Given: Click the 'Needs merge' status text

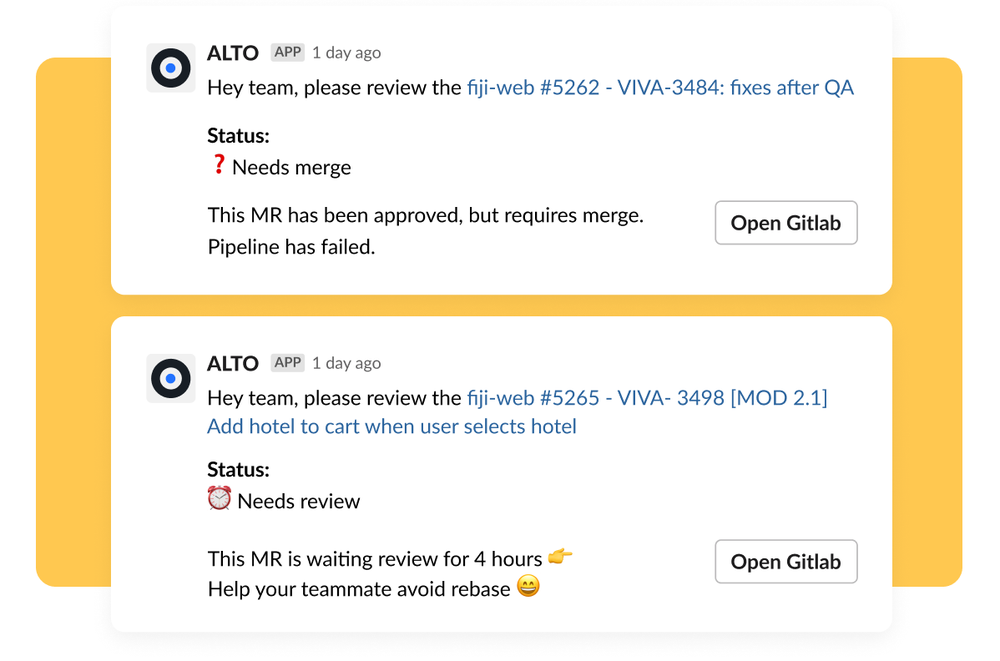Looking at the screenshot, I should (291, 167).
